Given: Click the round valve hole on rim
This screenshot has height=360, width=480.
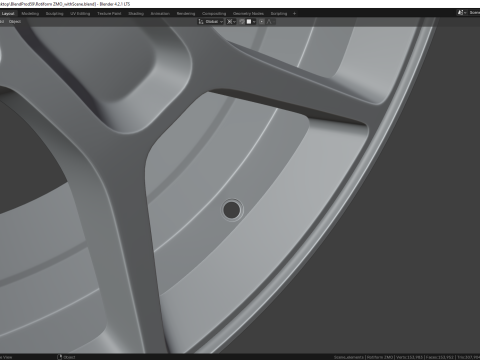Looking at the screenshot, I should pos(232,210).
